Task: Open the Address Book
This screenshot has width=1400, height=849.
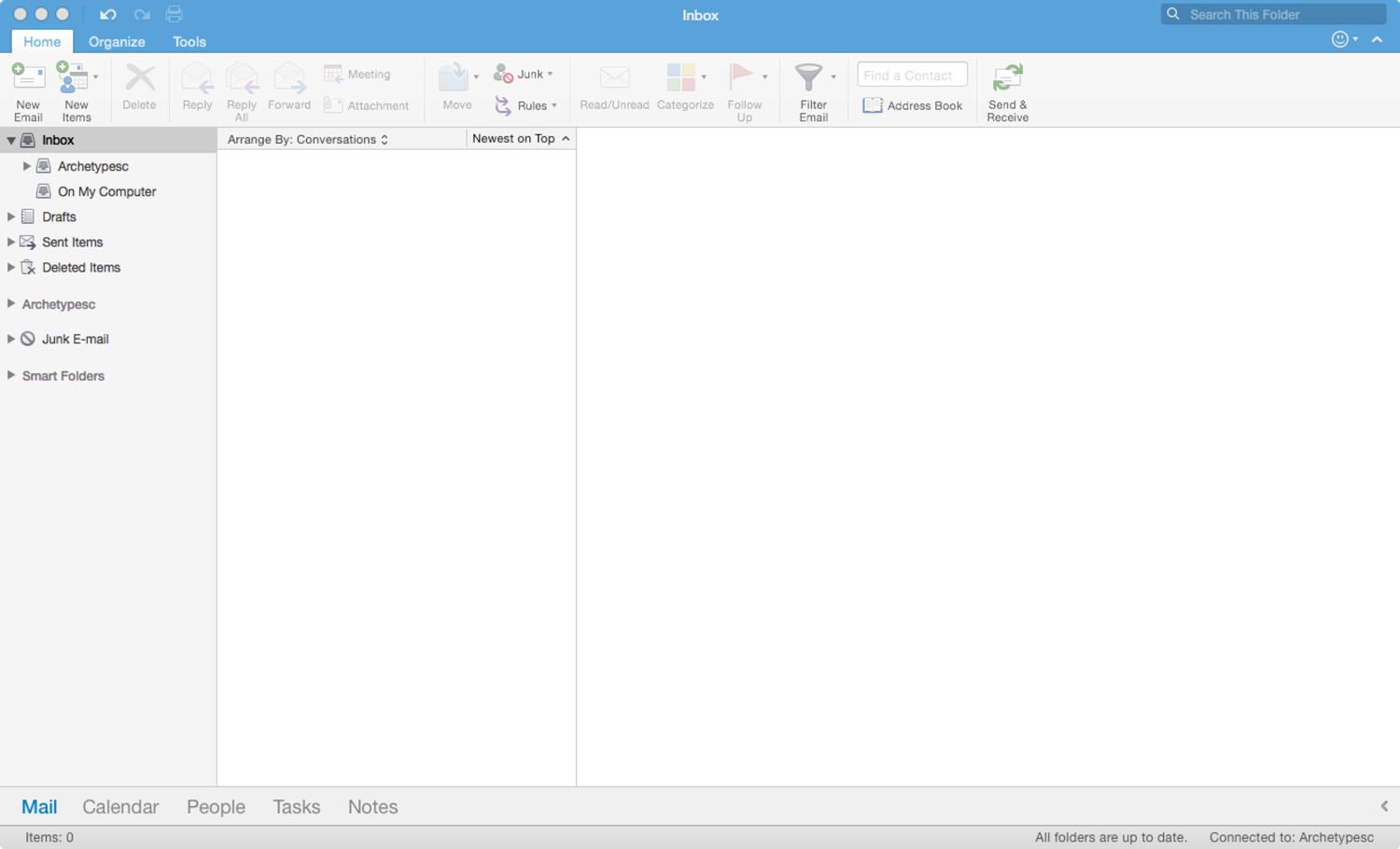Action: click(912, 105)
